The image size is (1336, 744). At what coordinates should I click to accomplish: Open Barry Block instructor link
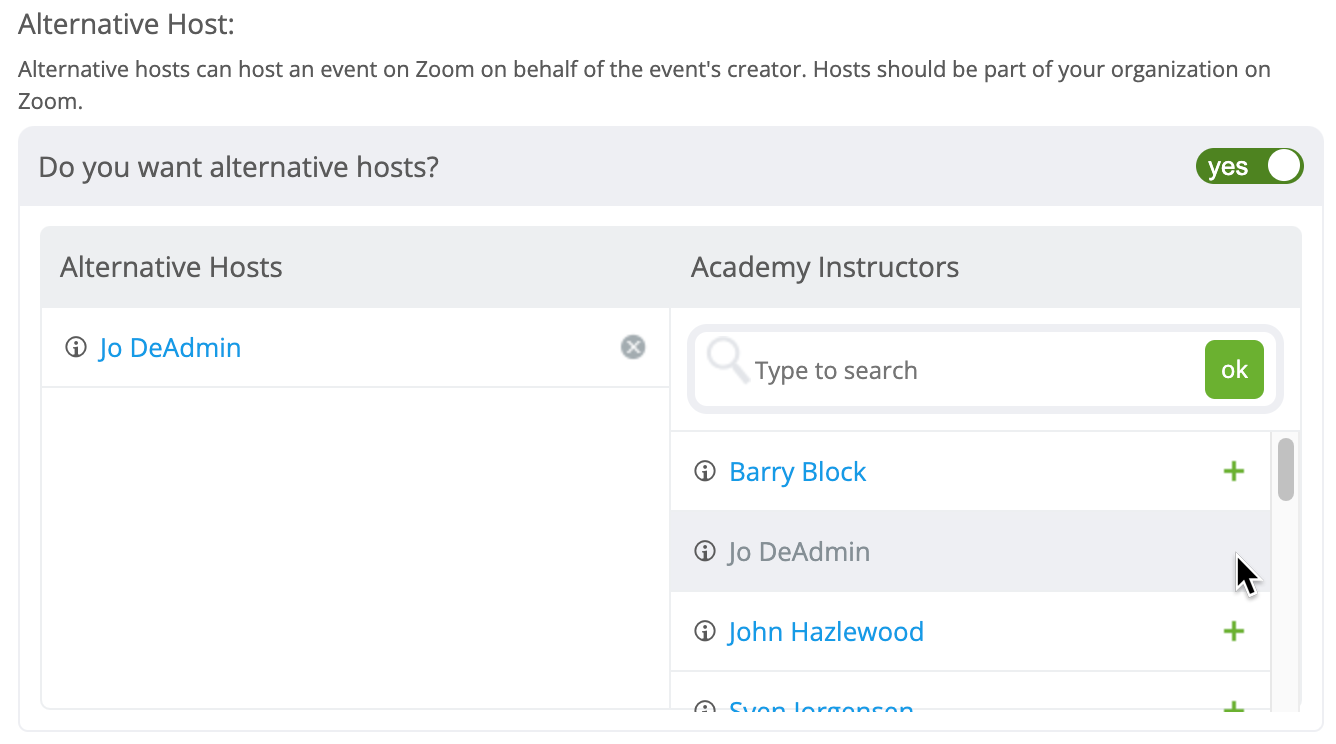click(798, 471)
